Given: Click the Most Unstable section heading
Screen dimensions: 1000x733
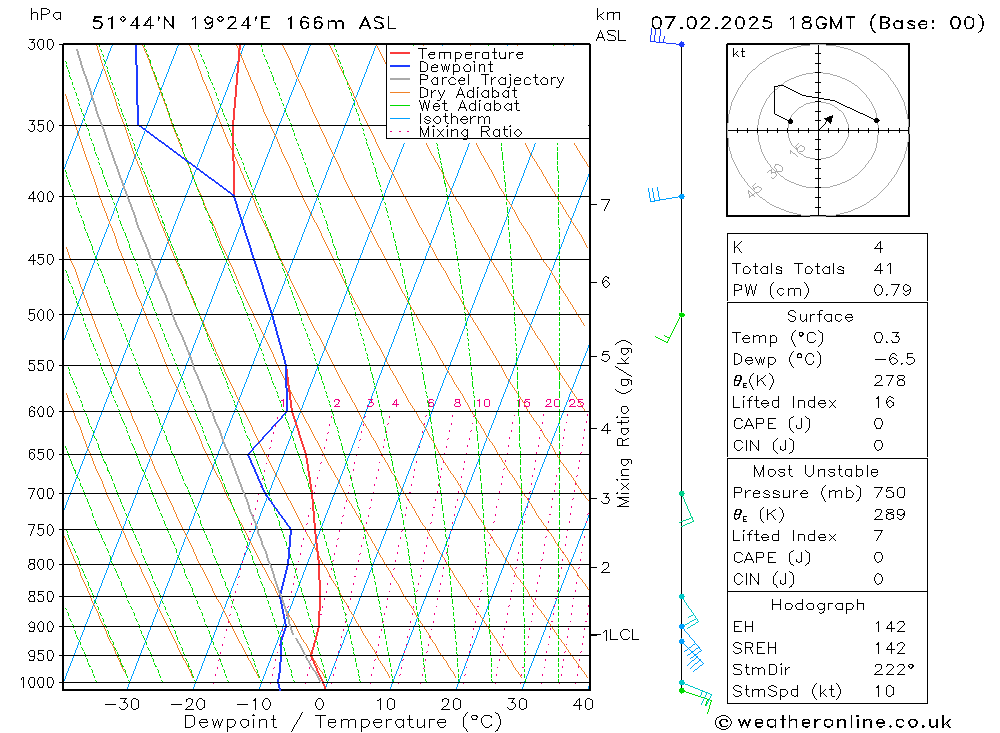Looking at the screenshot, I should point(816,471).
